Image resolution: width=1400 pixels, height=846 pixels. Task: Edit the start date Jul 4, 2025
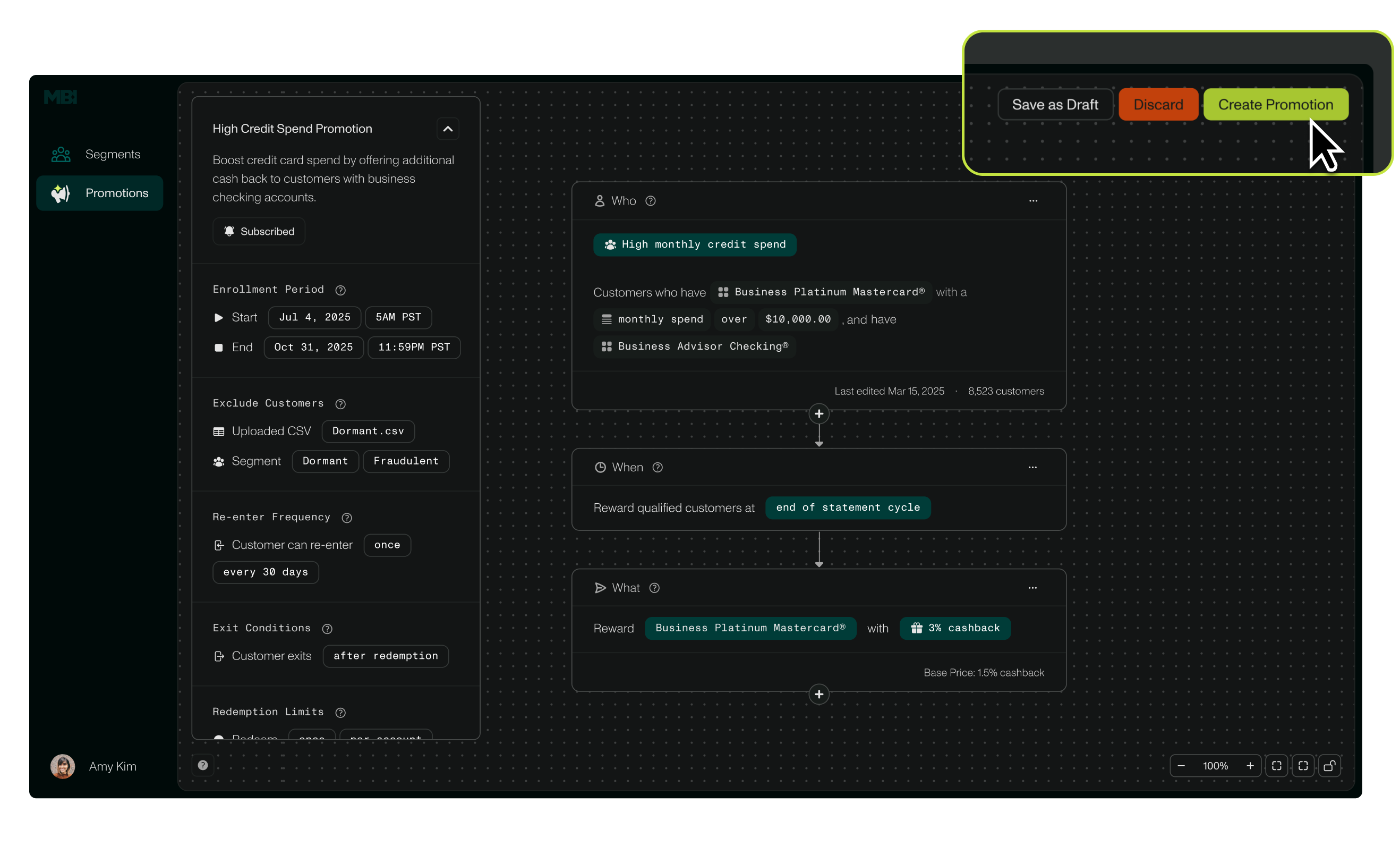[314, 317]
